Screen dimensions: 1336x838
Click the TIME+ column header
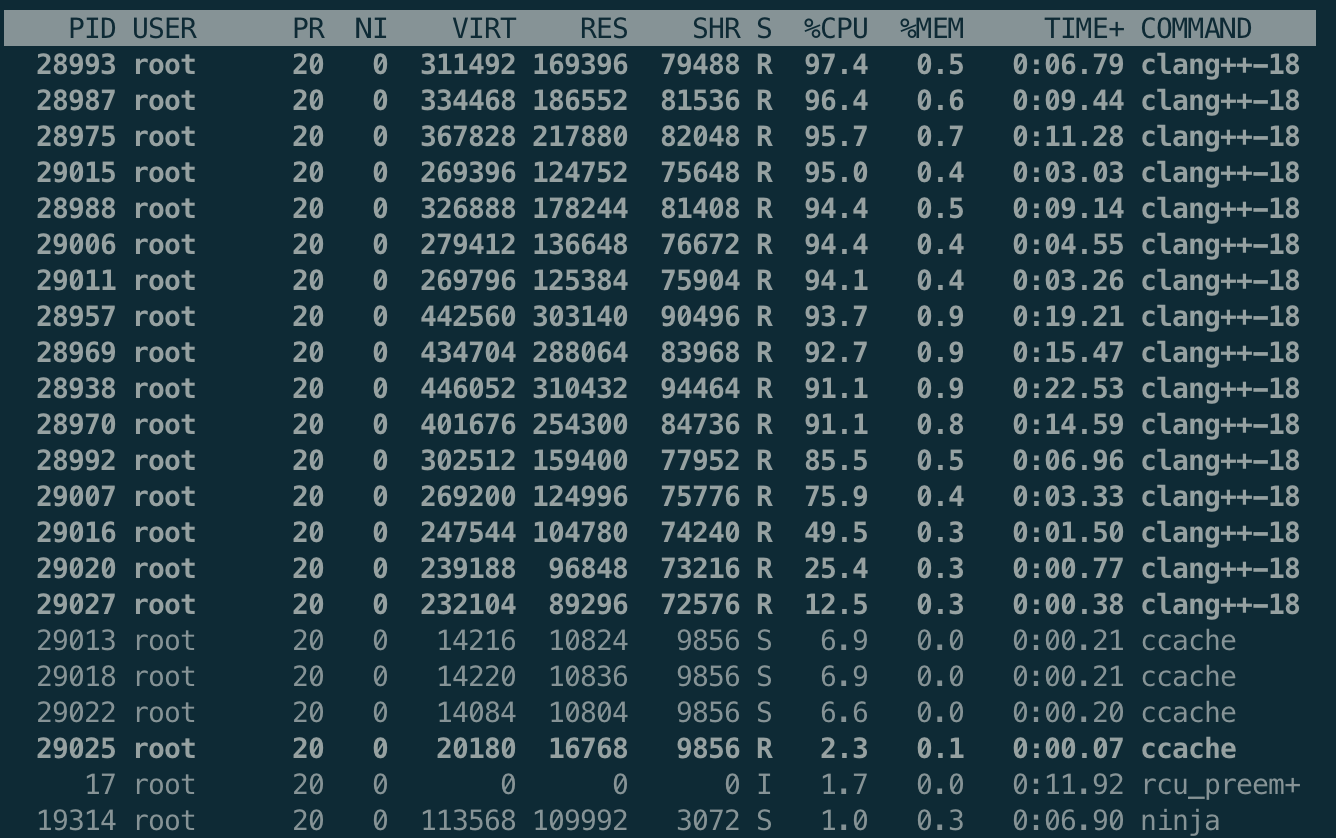(1084, 29)
